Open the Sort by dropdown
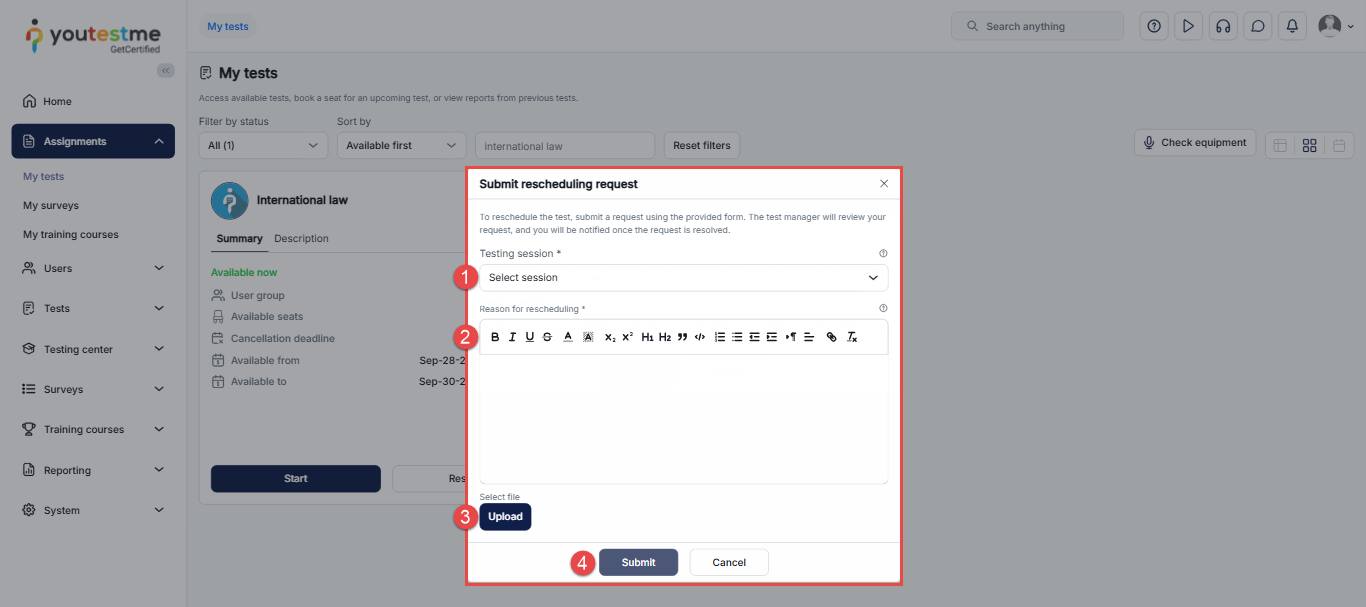 (401, 145)
